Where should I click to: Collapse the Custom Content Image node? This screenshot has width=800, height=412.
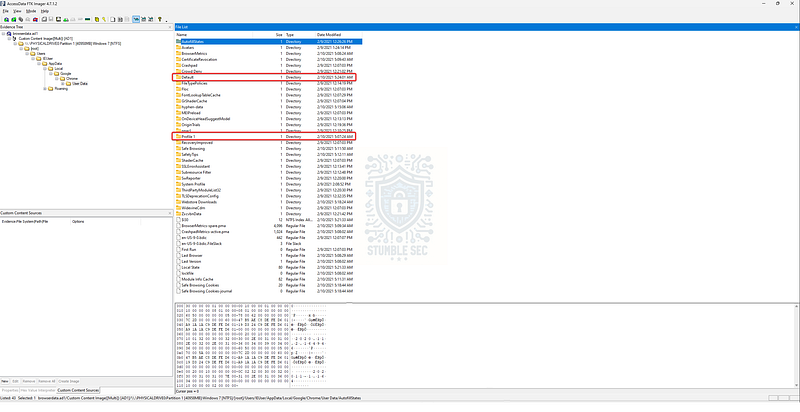click(x=9, y=38)
